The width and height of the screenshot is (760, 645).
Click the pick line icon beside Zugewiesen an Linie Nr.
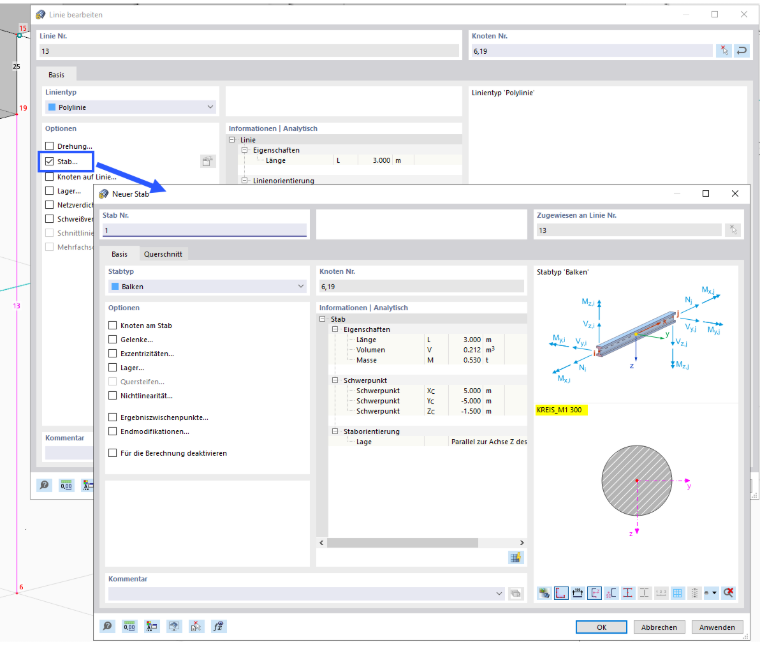(x=733, y=230)
